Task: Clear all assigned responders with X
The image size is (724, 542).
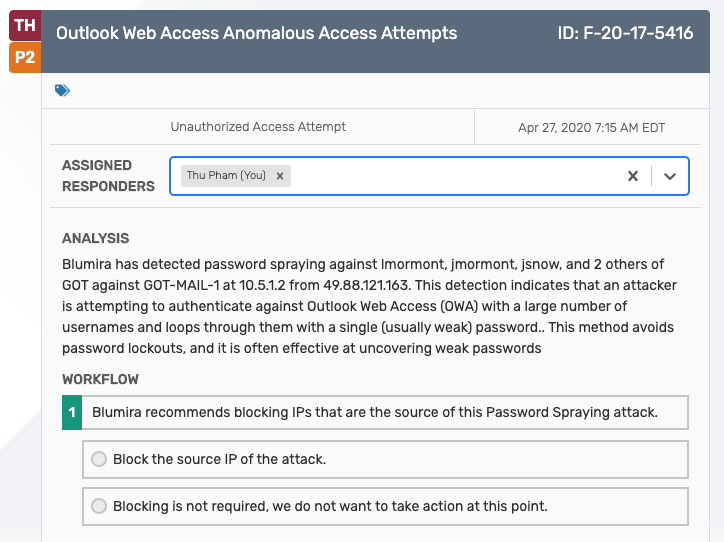Action: tap(633, 176)
